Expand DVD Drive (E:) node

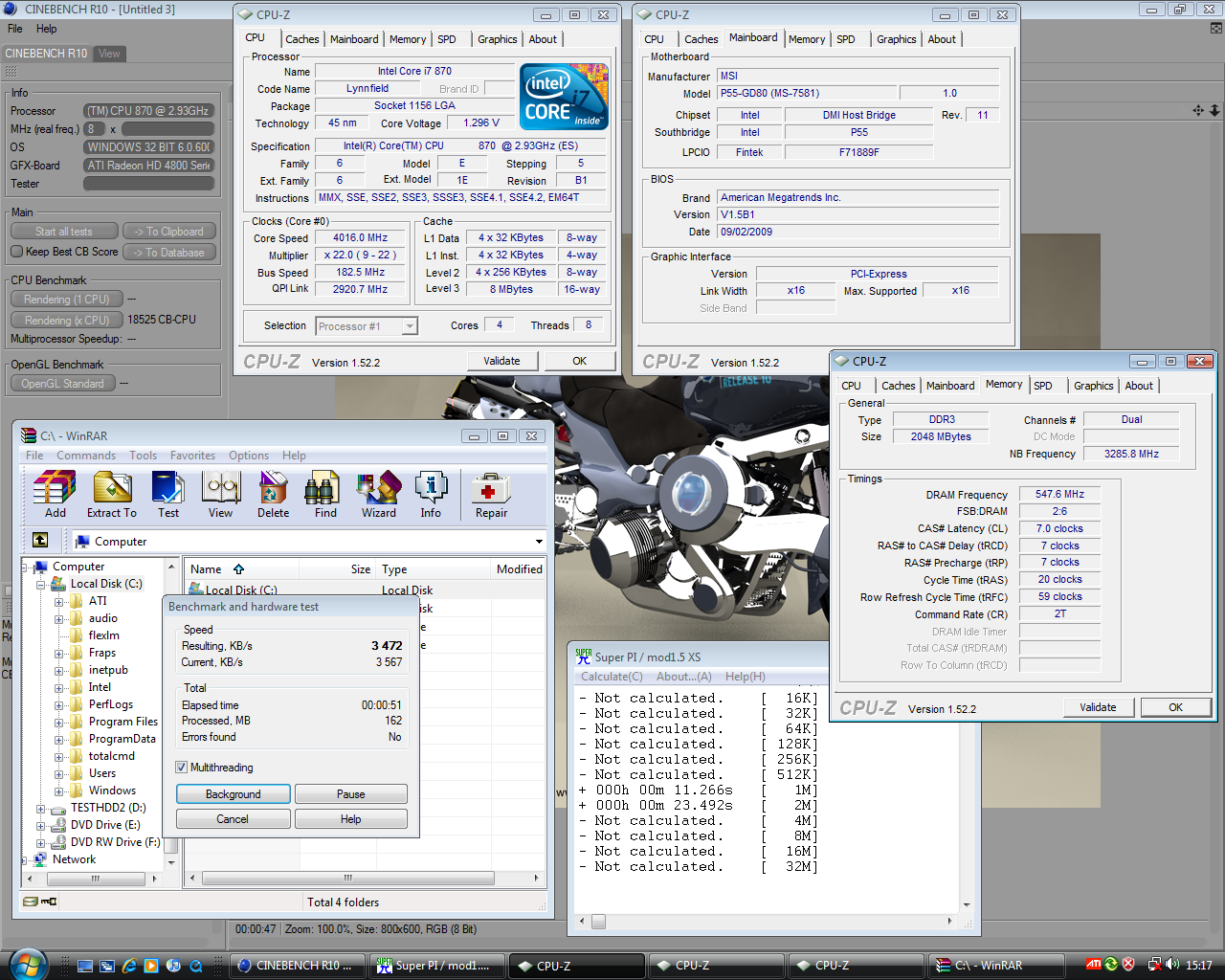tap(41, 825)
